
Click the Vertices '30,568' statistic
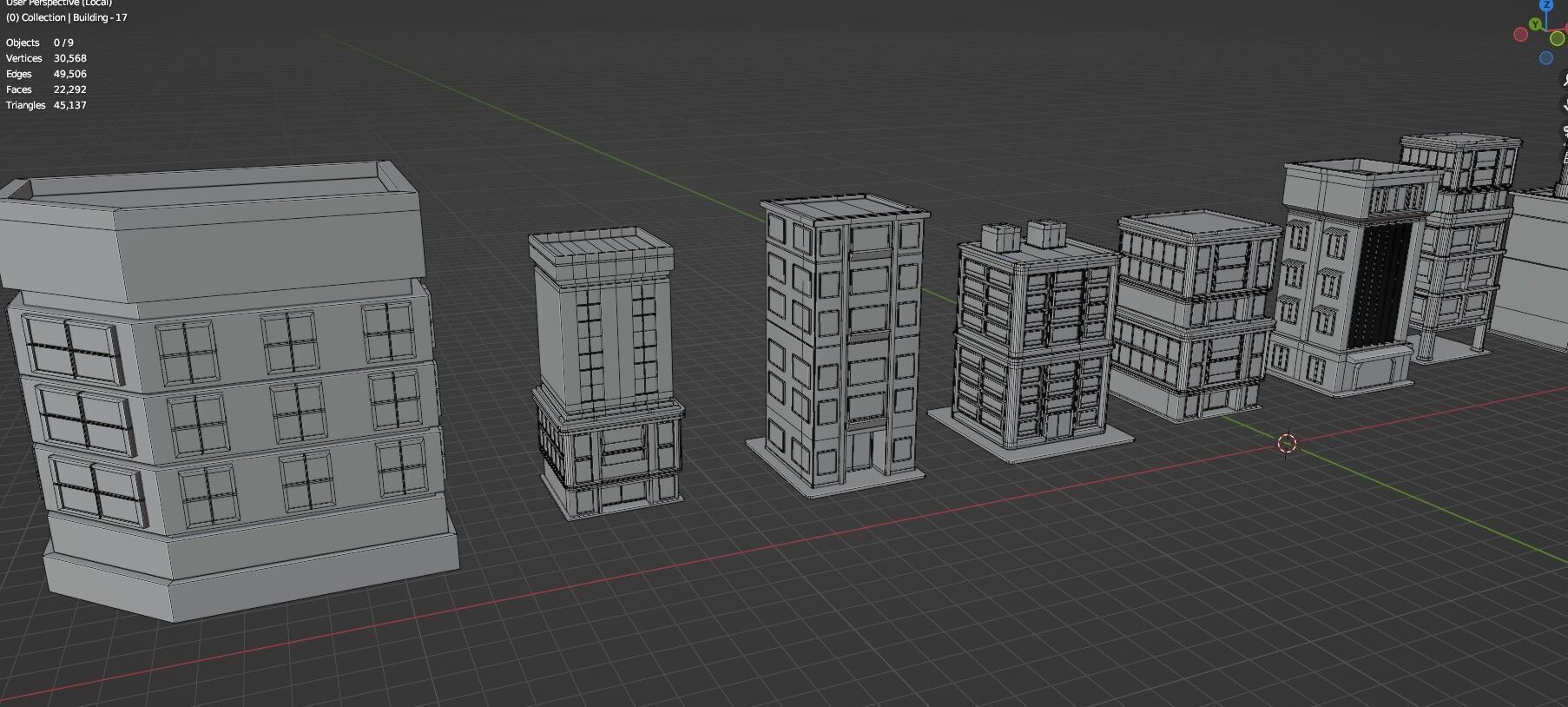click(x=70, y=58)
